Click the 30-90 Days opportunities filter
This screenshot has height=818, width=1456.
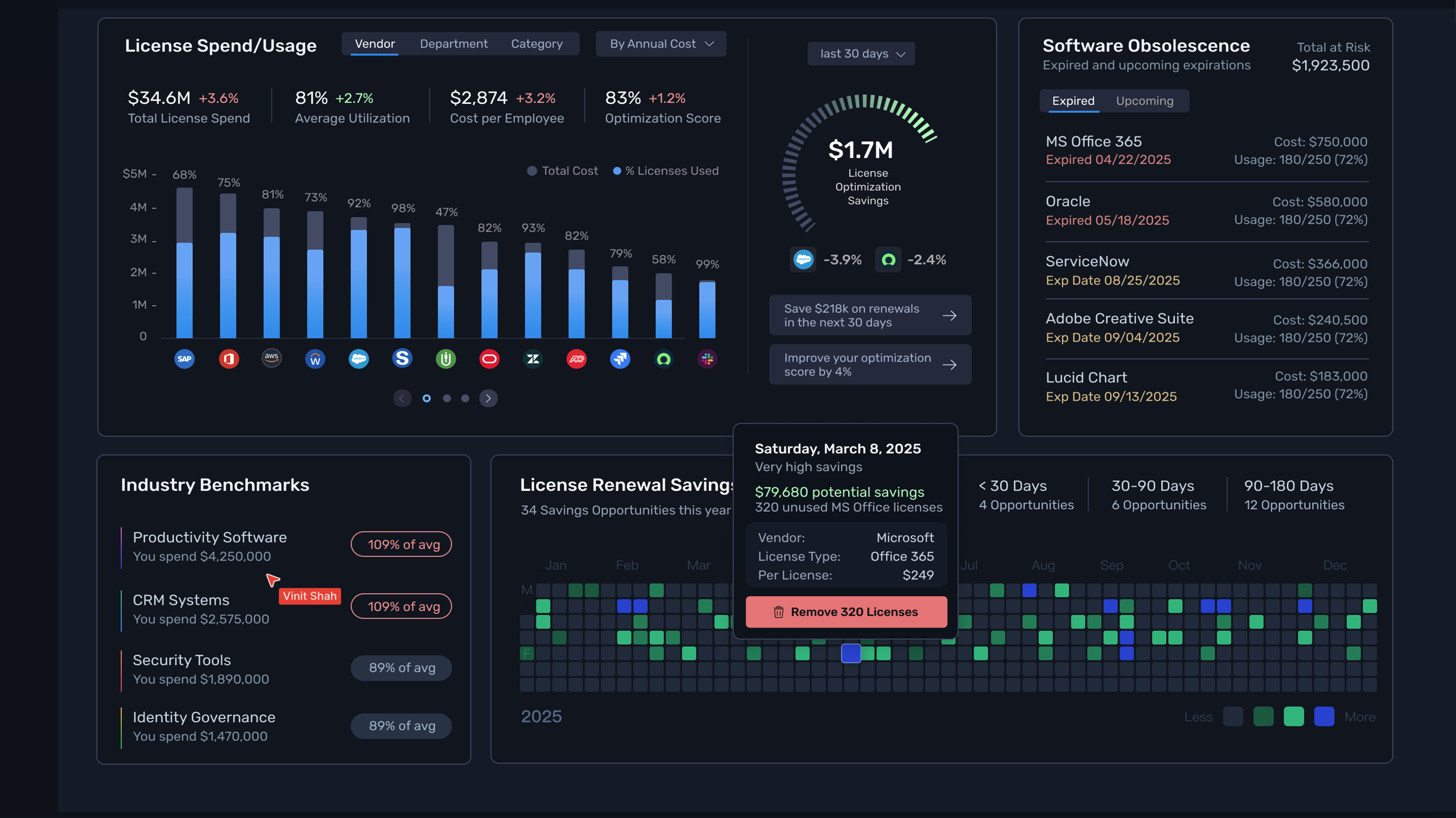pos(1159,495)
